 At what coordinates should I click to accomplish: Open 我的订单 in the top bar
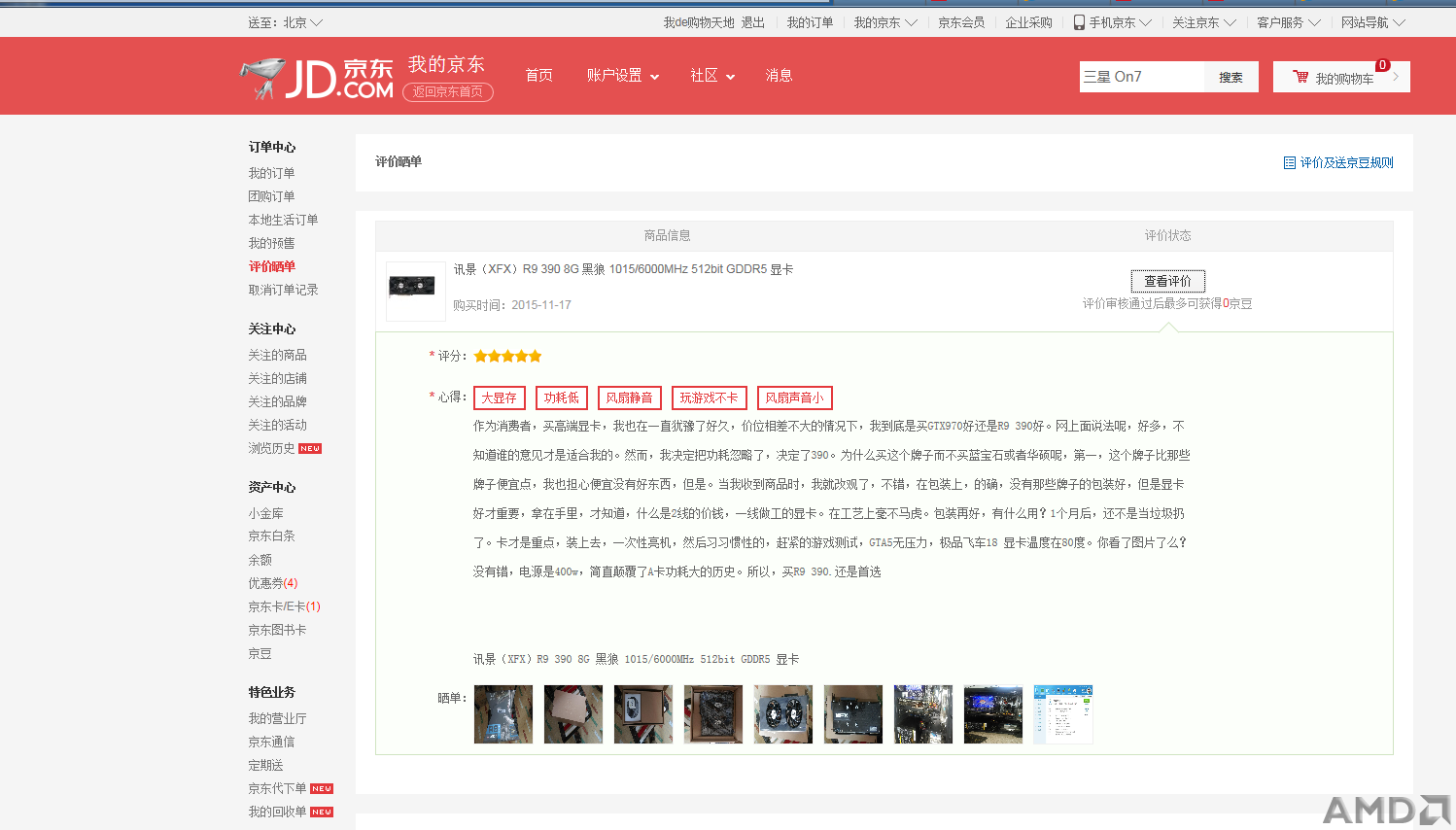[810, 22]
